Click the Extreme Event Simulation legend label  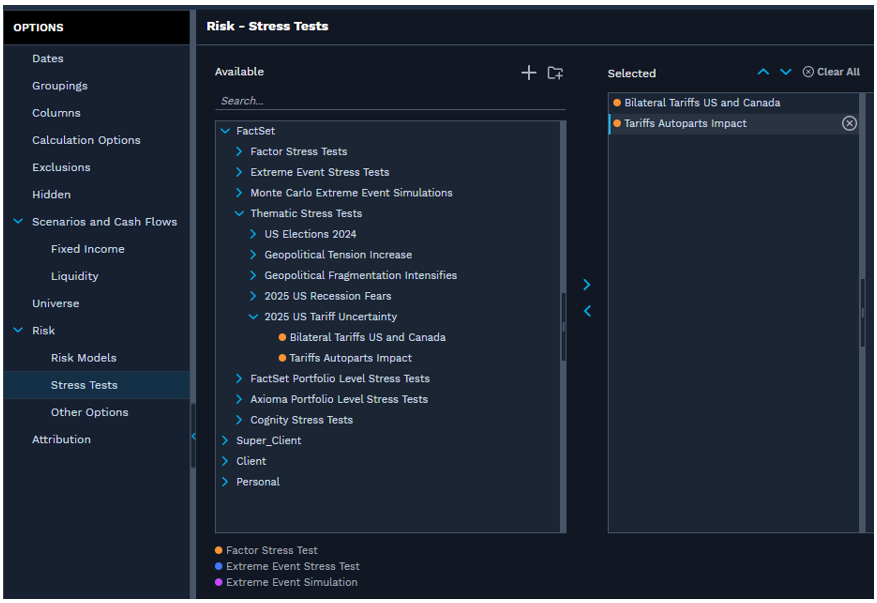click(x=291, y=582)
